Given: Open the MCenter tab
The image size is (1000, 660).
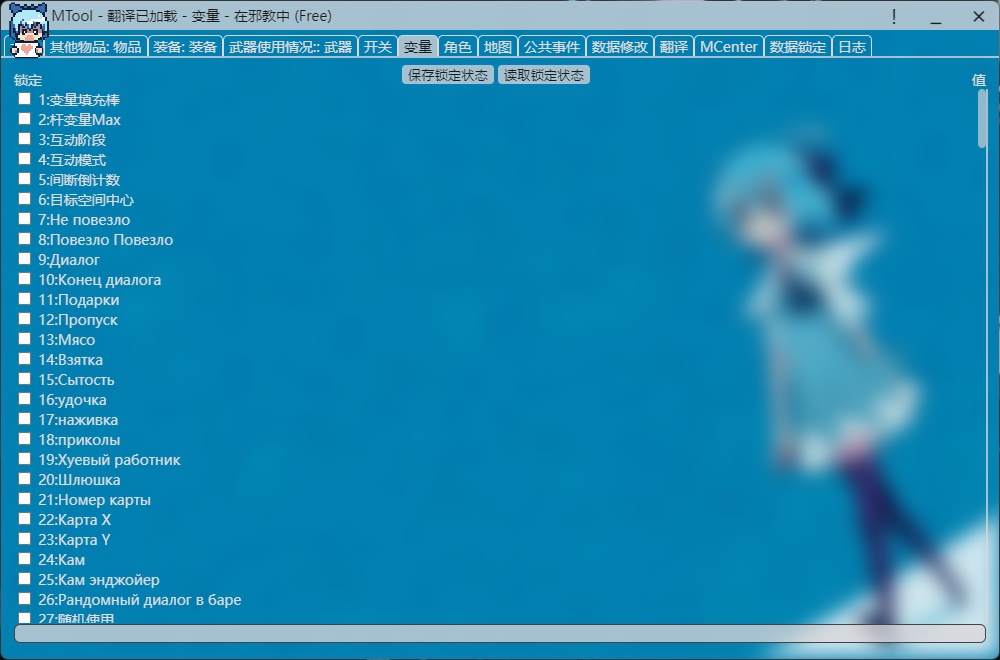Looking at the screenshot, I should pos(729,45).
